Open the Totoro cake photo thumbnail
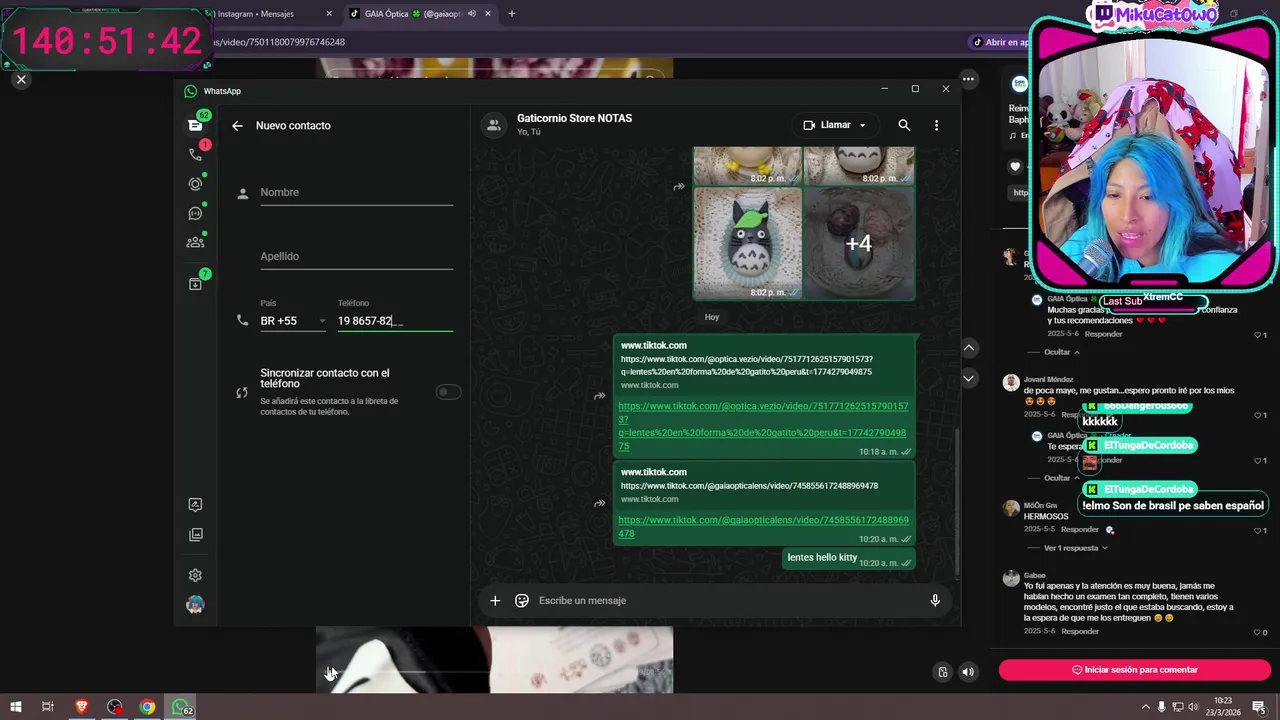Viewport: 1280px width, 720px height. tap(747, 243)
